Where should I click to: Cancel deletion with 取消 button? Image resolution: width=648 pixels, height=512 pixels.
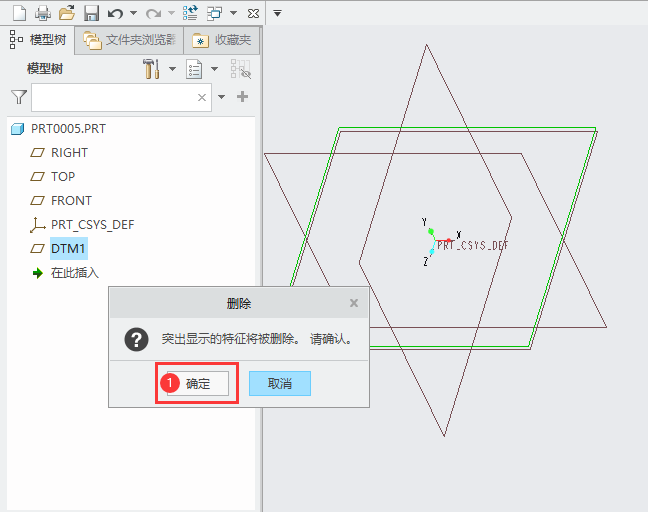tap(280, 383)
